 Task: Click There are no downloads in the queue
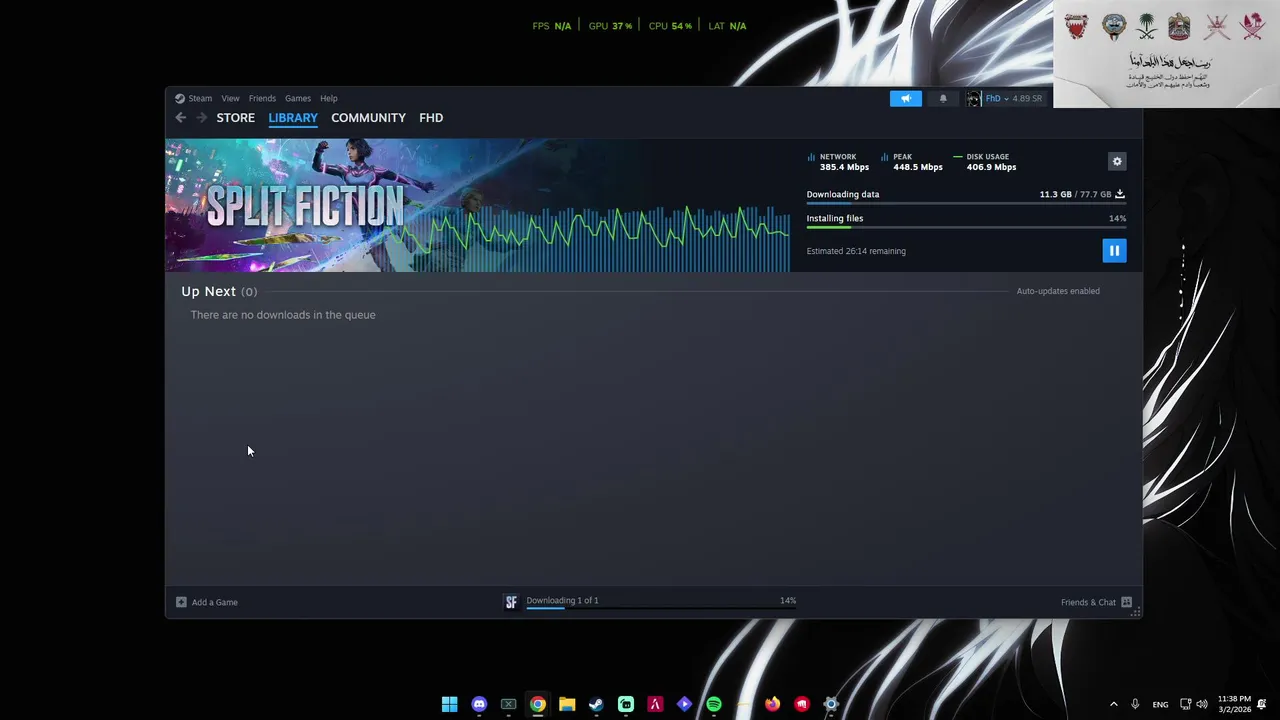[x=283, y=315]
